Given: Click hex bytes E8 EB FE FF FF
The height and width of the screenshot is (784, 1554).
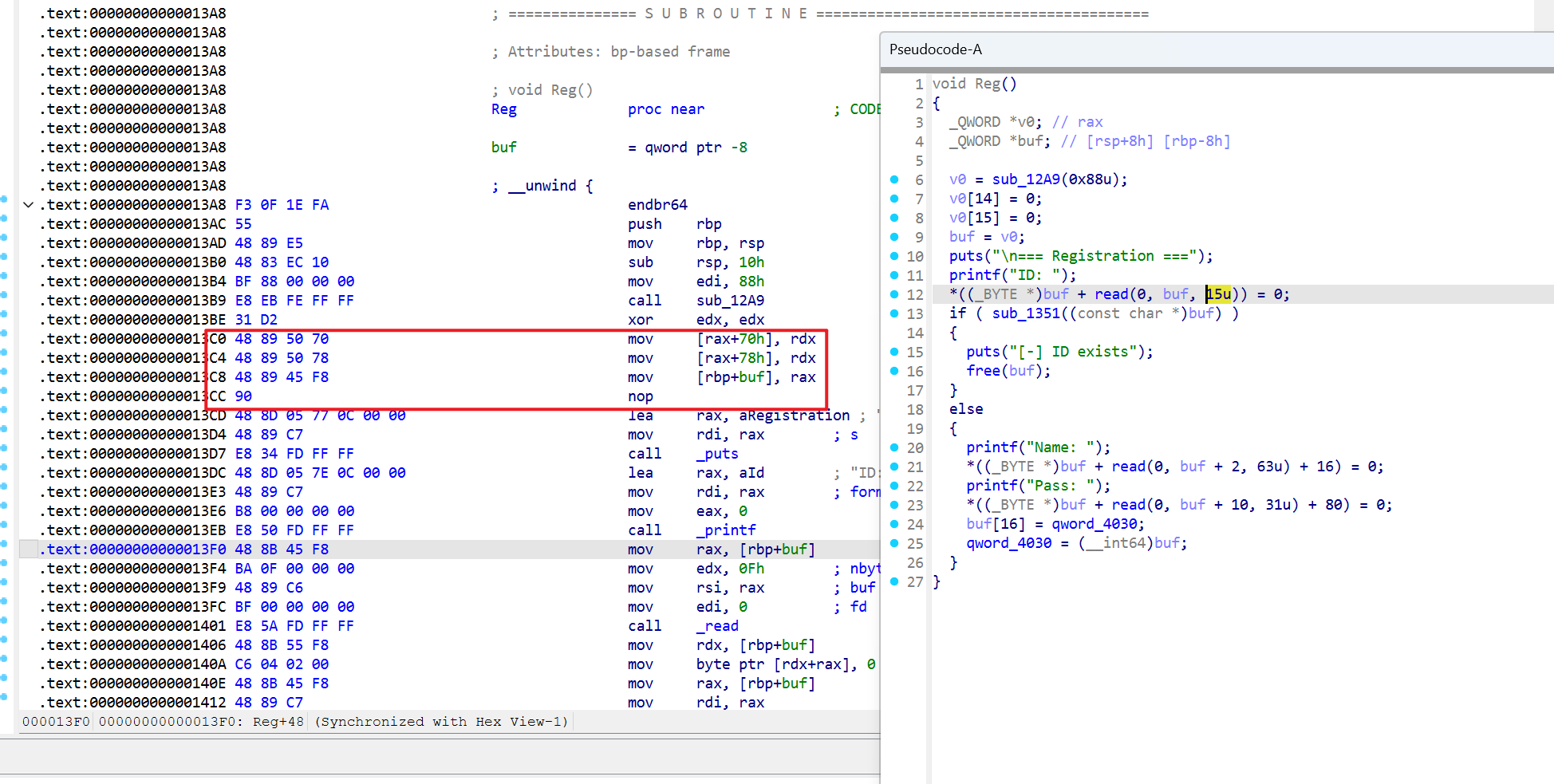Looking at the screenshot, I should click(294, 301).
